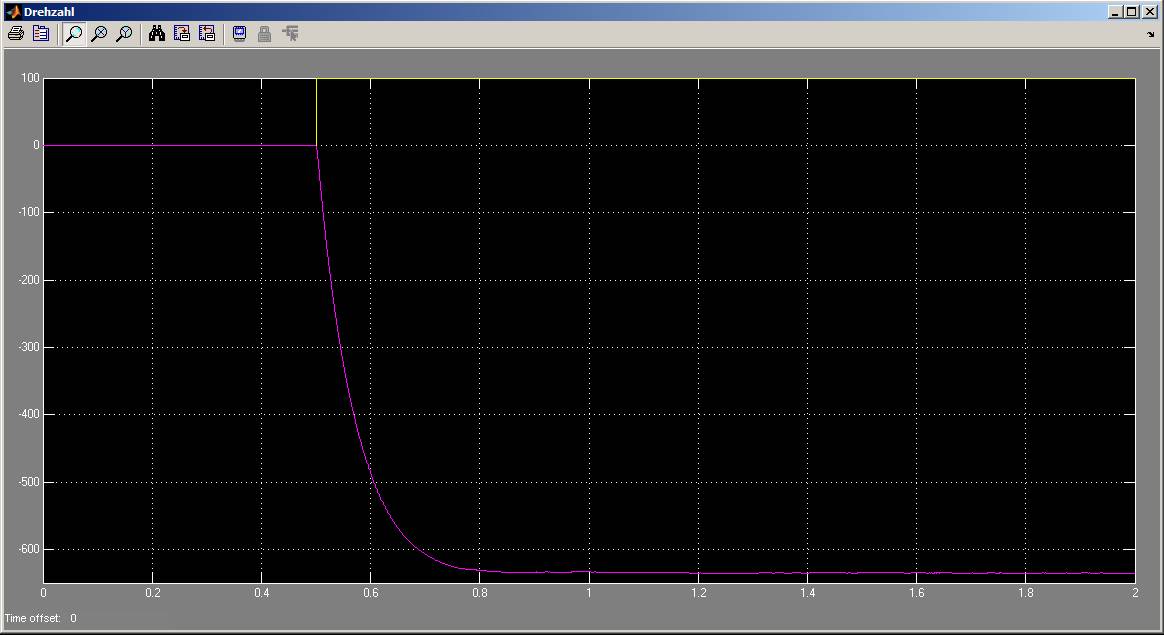
Task: Click the Drehzahl title bar text
Action: [x=46, y=12]
